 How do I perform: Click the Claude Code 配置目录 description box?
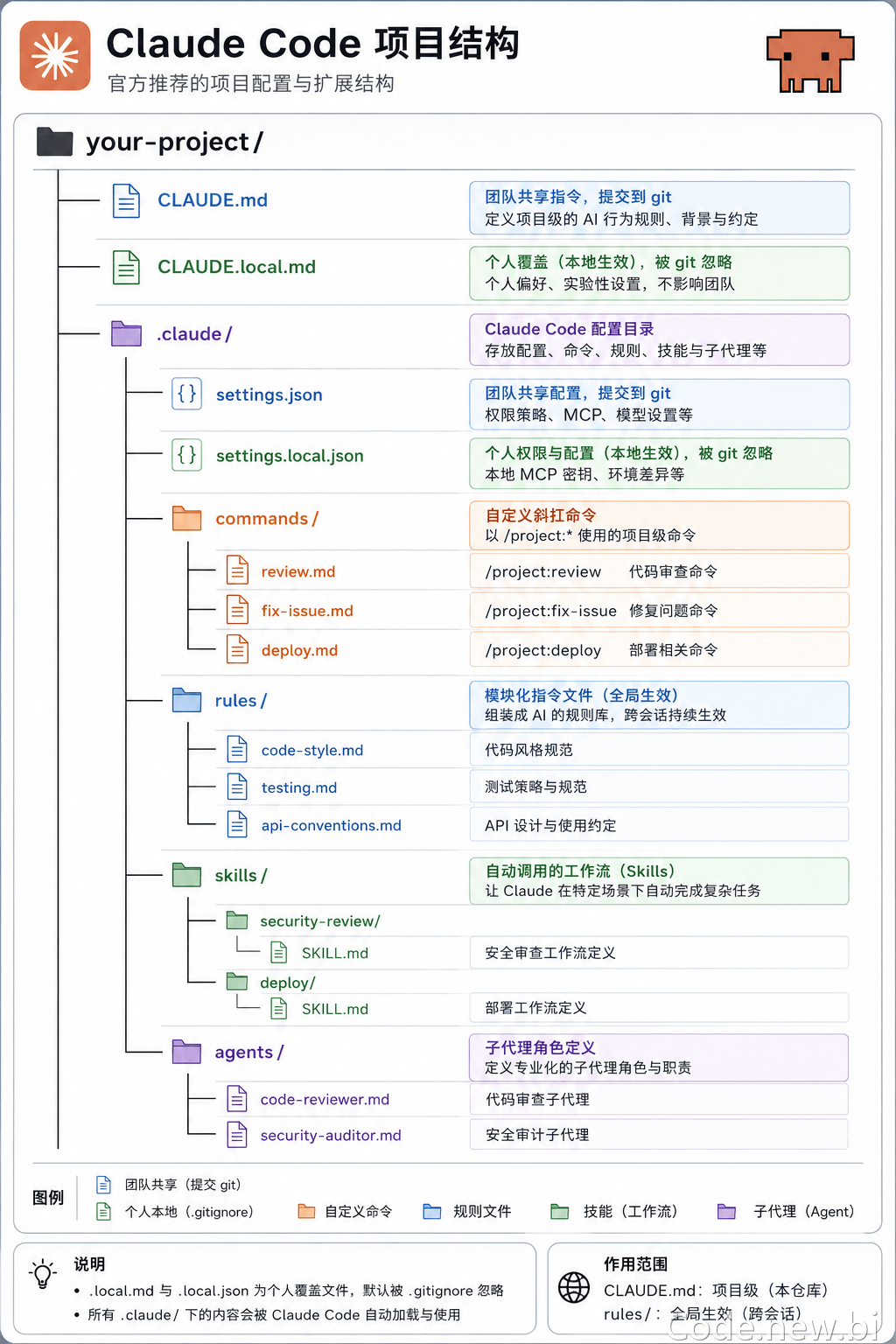click(660, 339)
